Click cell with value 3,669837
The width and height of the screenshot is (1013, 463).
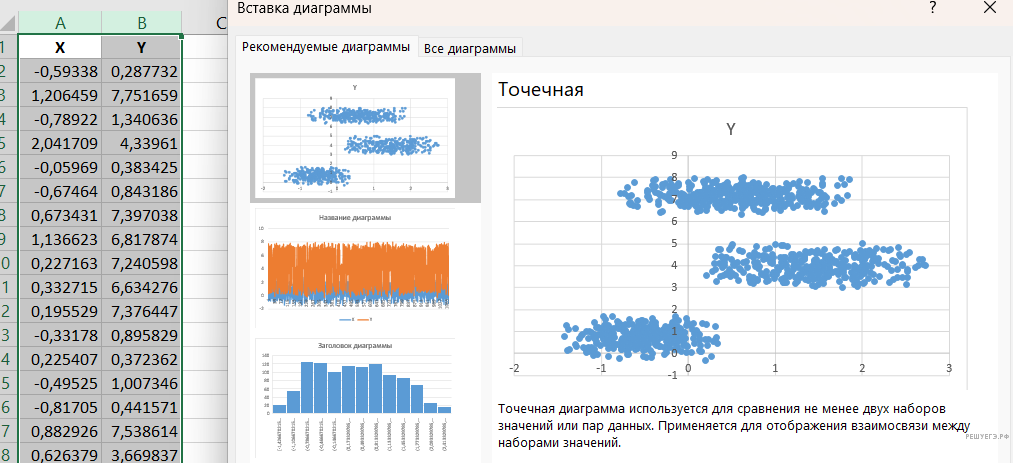point(142,455)
